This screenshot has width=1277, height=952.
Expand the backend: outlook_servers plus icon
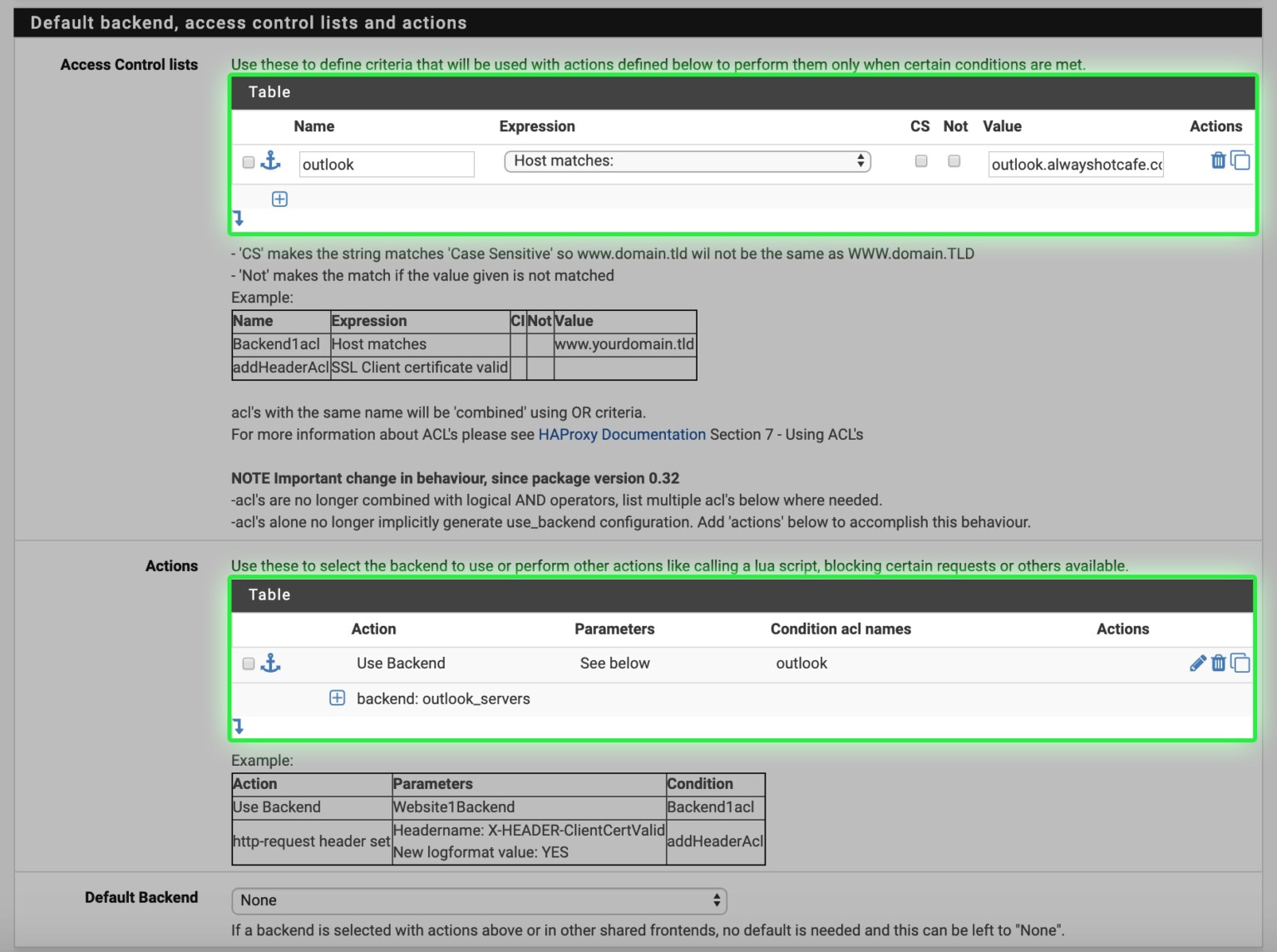(x=338, y=698)
